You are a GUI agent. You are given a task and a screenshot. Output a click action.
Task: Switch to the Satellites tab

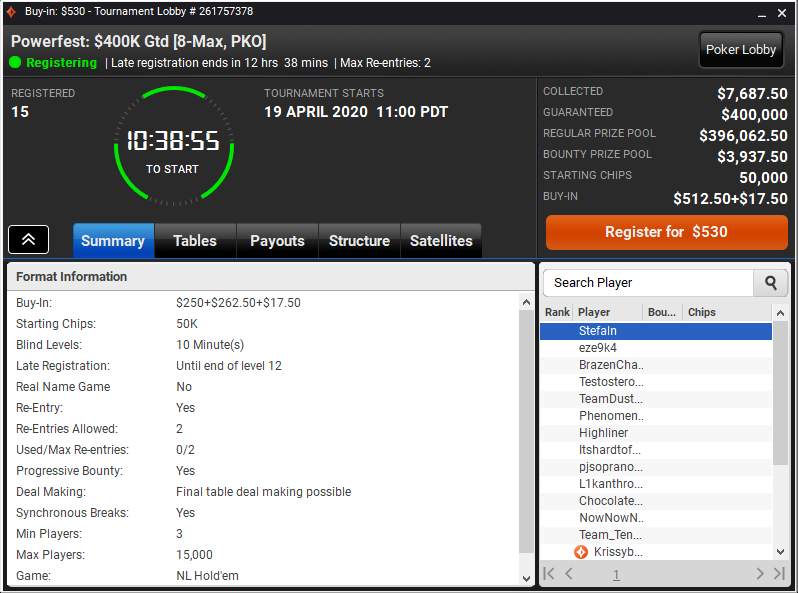(x=441, y=240)
